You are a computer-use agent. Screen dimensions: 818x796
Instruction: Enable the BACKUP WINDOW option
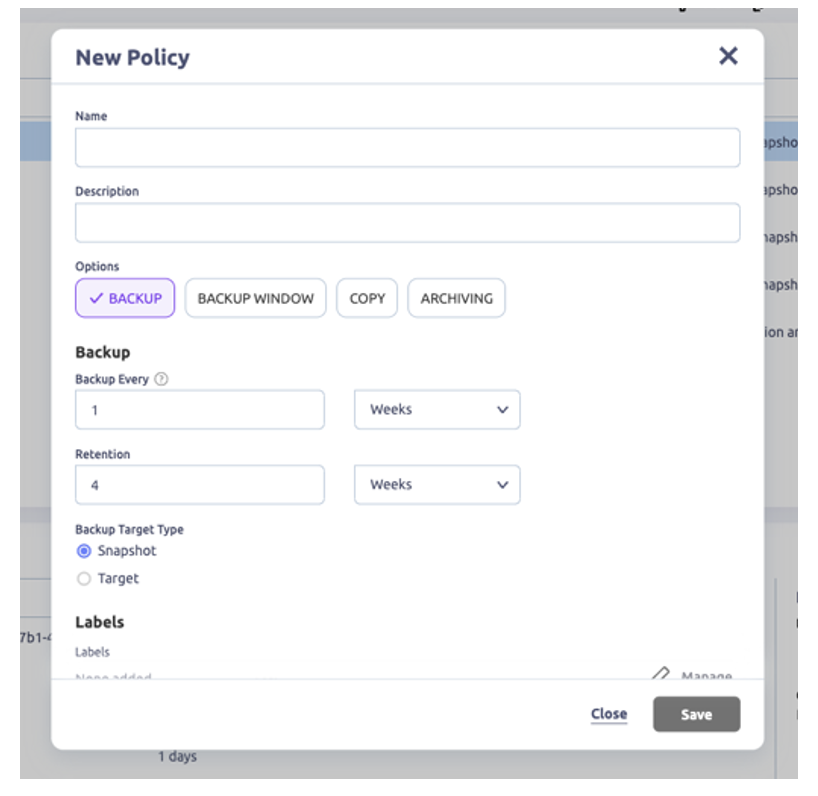pyautogui.click(x=255, y=298)
